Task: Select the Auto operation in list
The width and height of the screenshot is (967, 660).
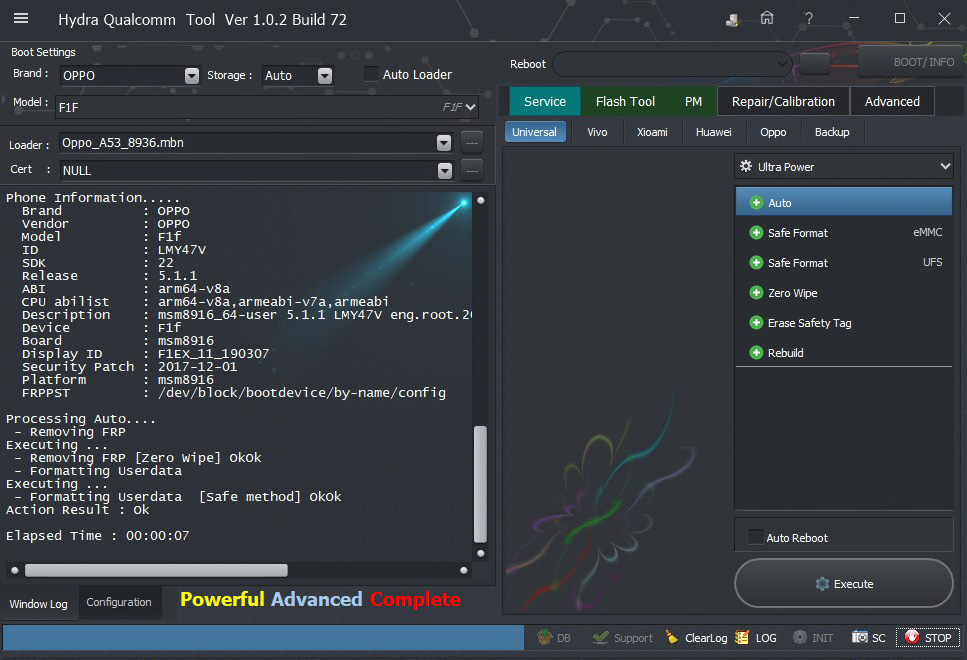Action: (844, 202)
